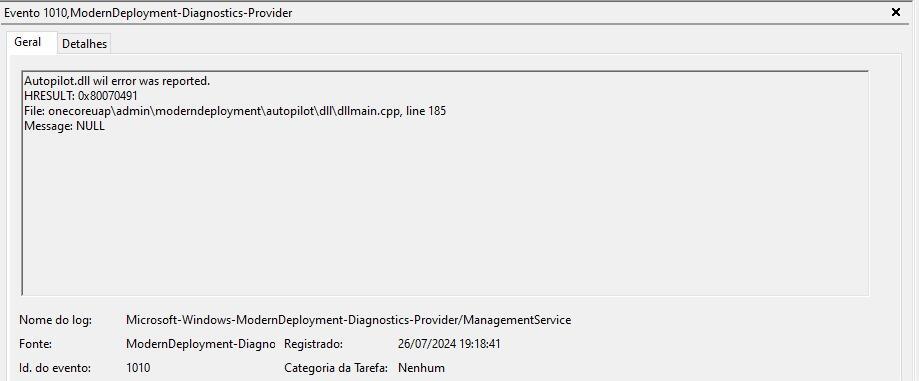The width and height of the screenshot is (919, 381).
Task: Select the ManagementService log name value
Action: pyautogui.click(x=348, y=320)
